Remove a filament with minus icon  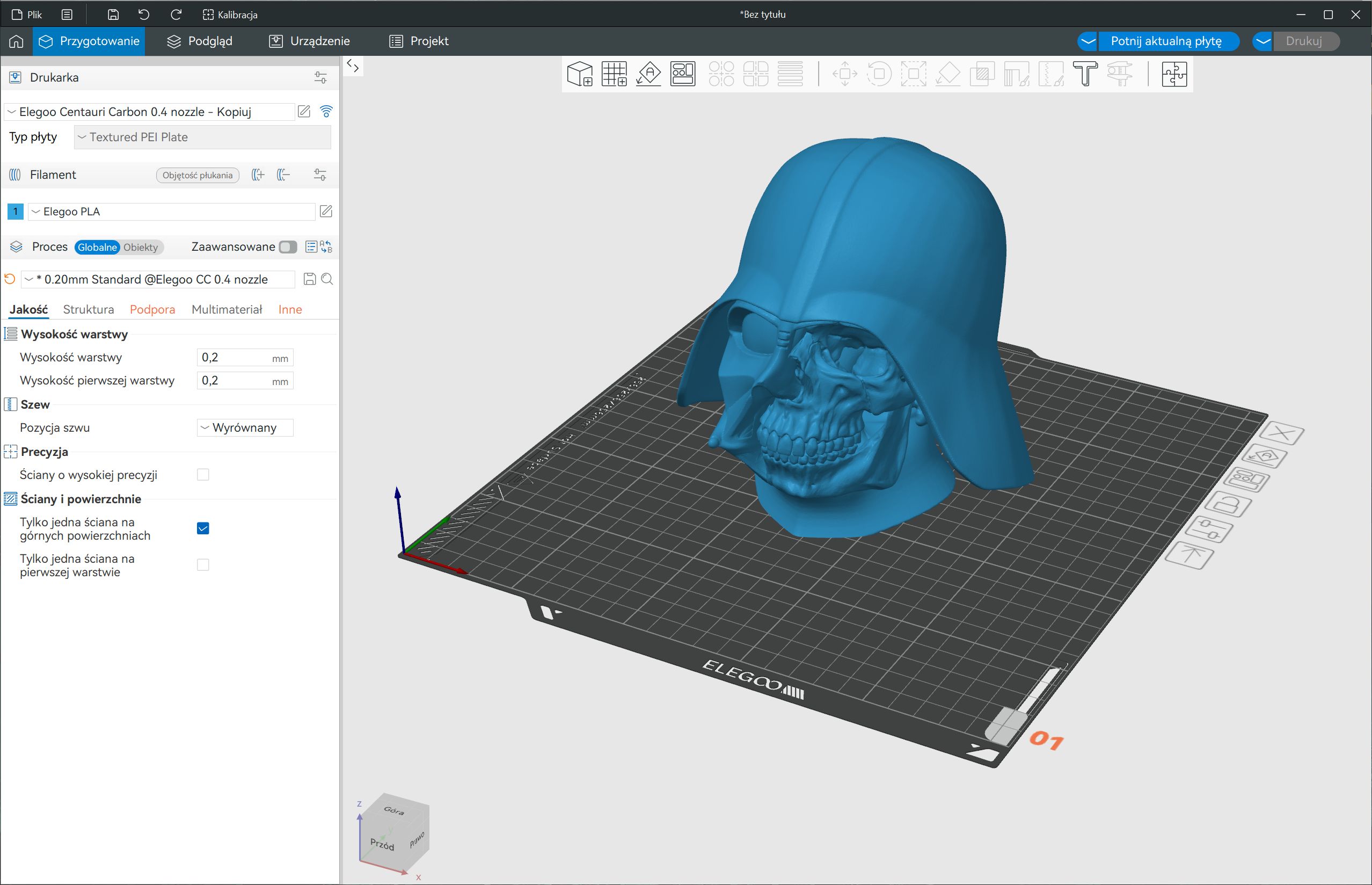point(284,175)
